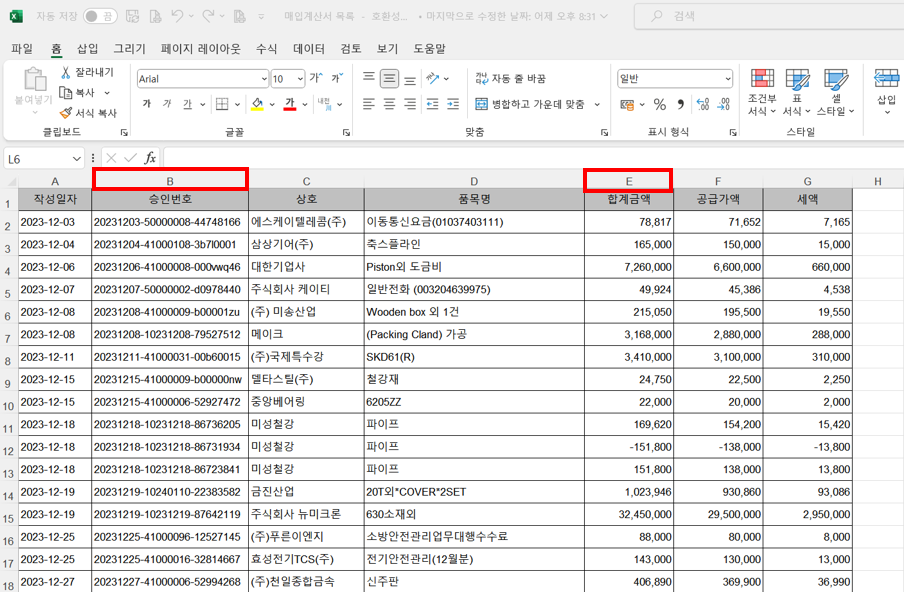905x592 pixels.
Task: Toggle italic 가 formatting
Action: coord(167,104)
